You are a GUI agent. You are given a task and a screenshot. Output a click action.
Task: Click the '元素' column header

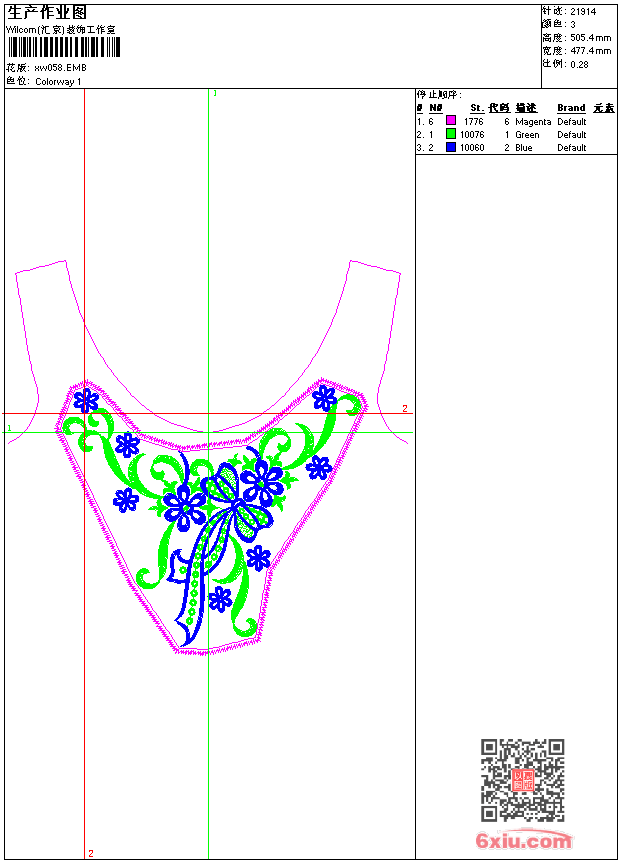point(604,108)
